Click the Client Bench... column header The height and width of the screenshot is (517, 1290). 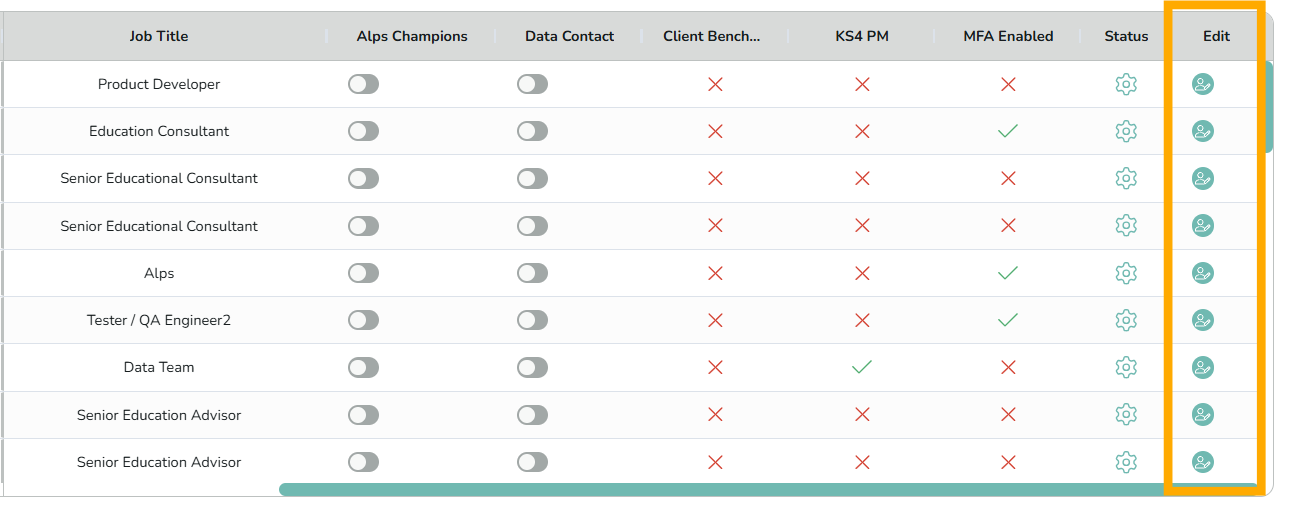click(712, 36)
